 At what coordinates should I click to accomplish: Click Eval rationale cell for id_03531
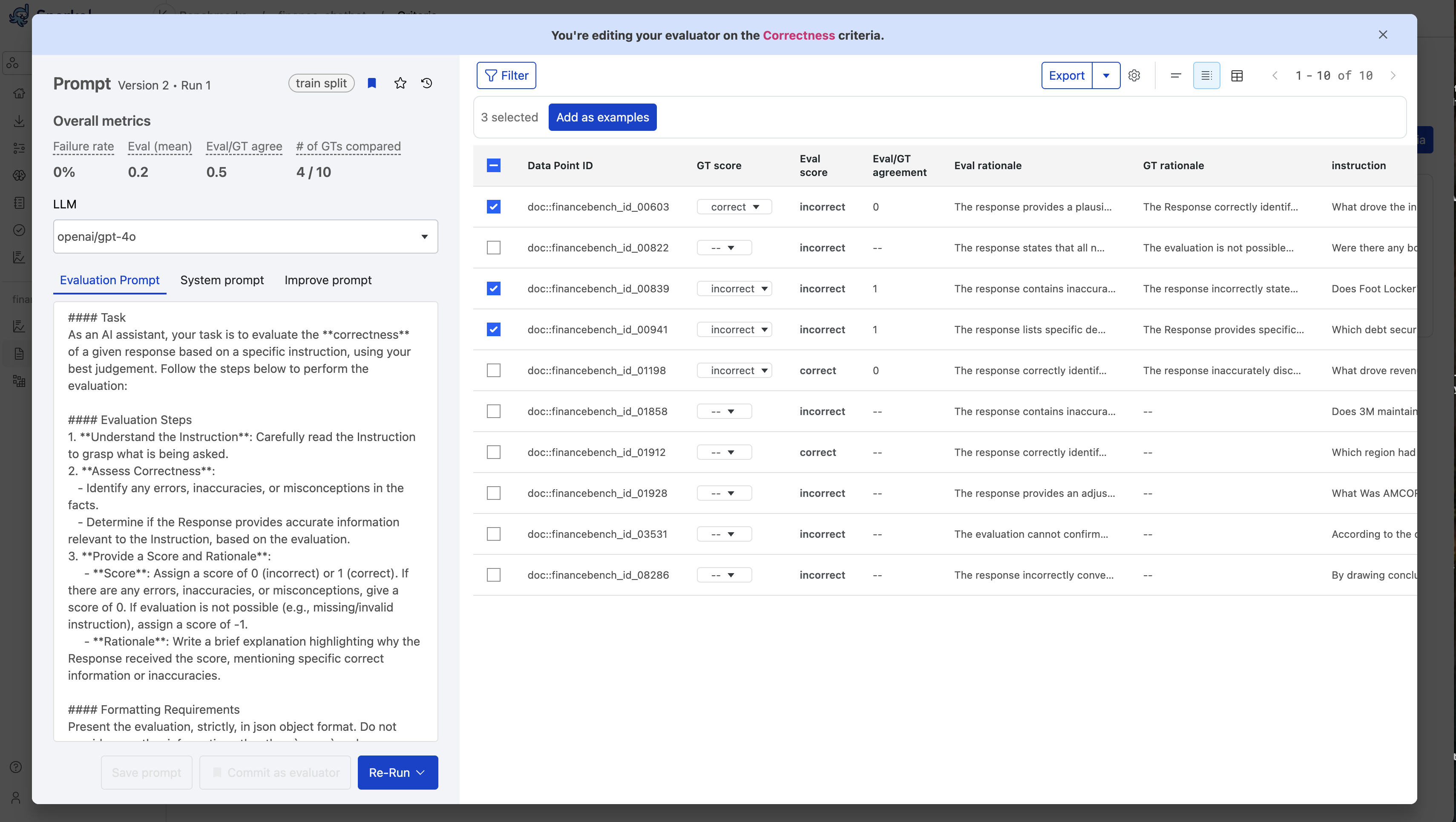pos(1030,534)
